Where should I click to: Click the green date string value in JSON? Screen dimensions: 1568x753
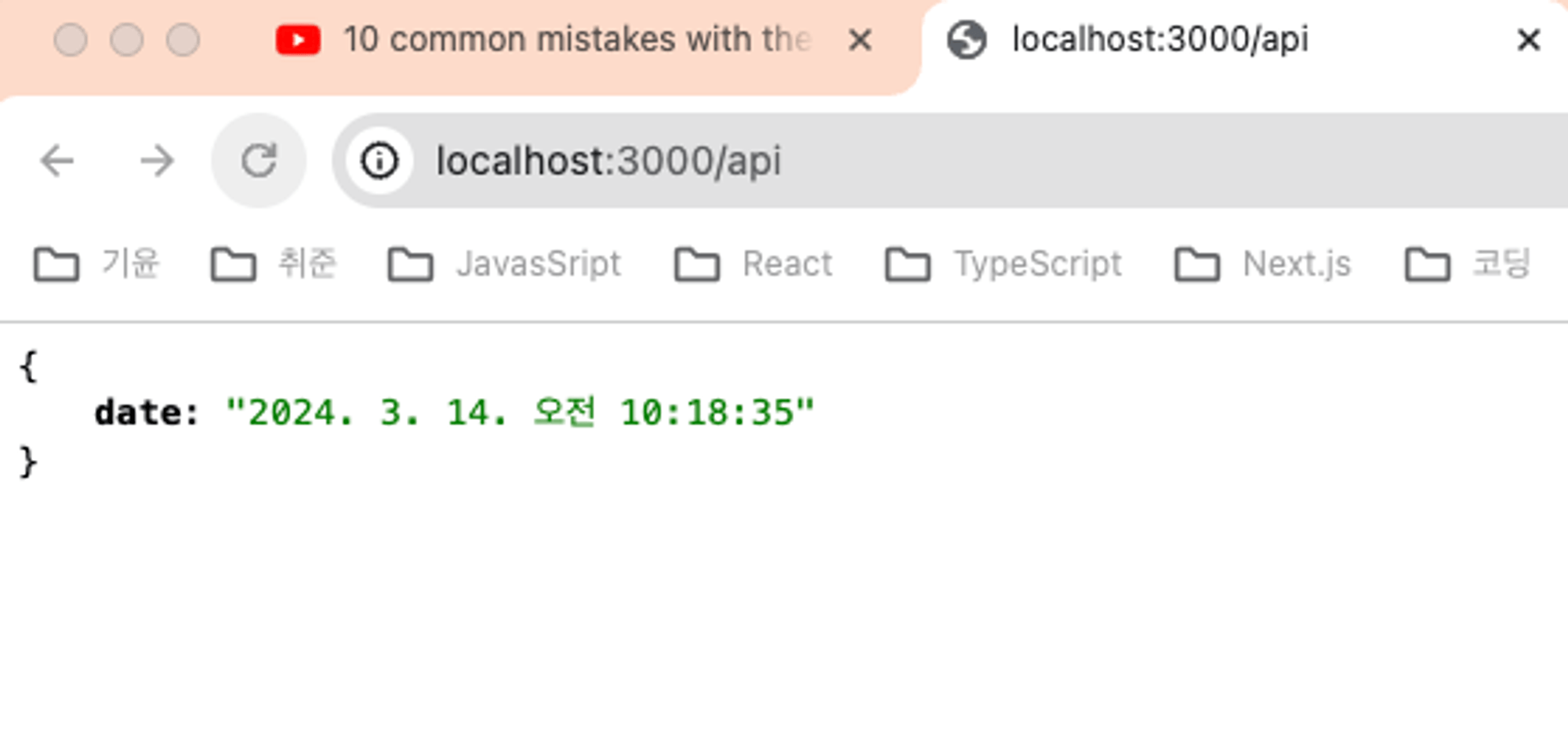coord(520,412)
